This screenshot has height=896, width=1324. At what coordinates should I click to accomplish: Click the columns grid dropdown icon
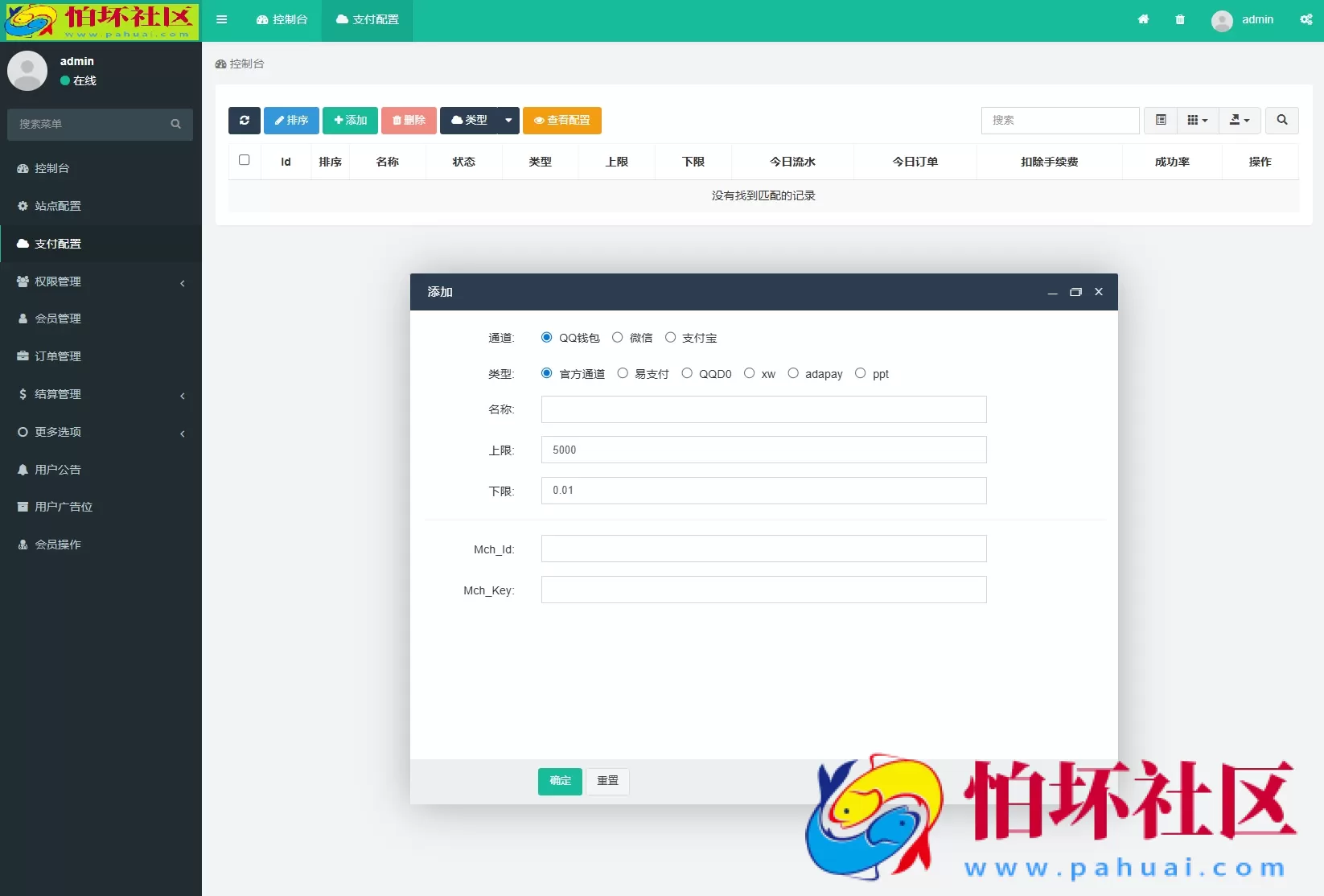coord(1196,120)
